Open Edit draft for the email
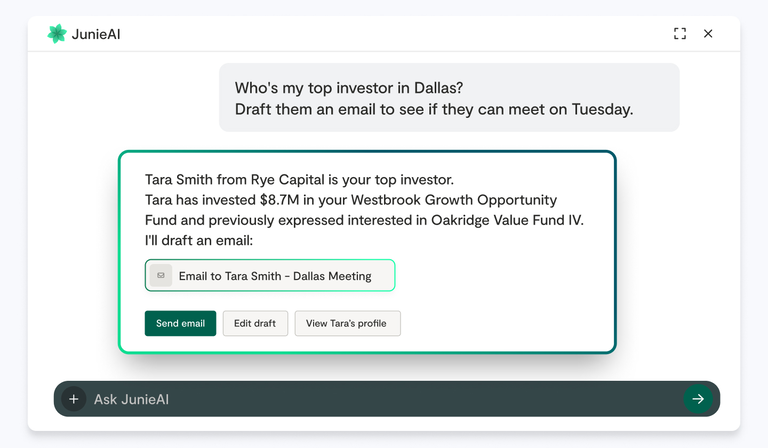 255,323
